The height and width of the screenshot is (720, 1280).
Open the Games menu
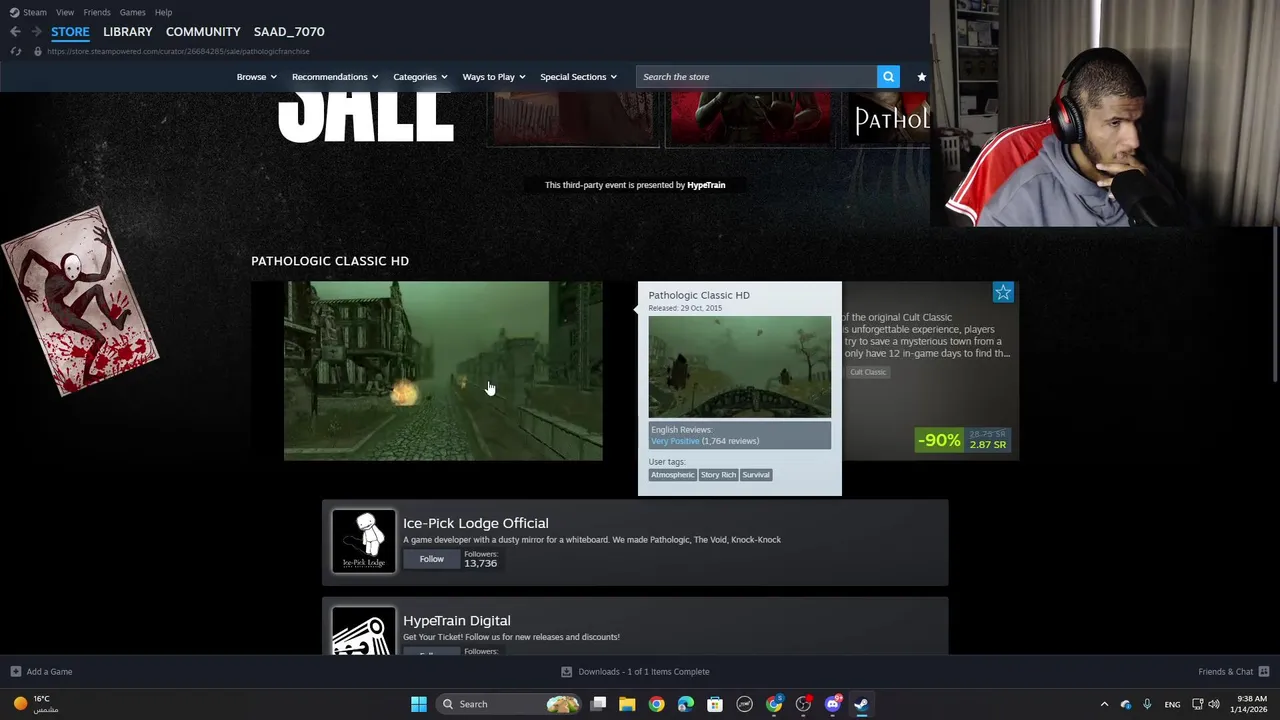(132, 12)
